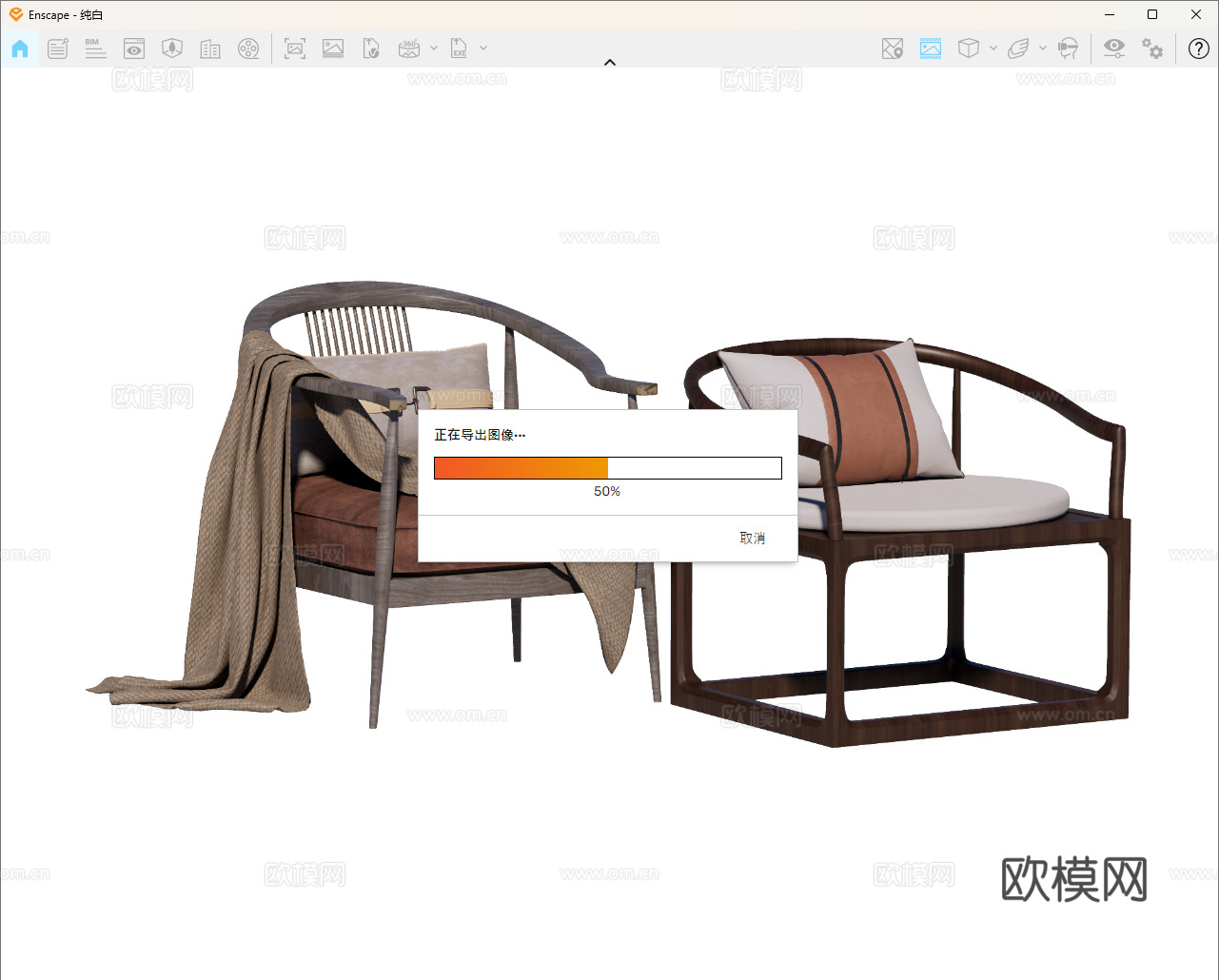Open the view management notes icon

coord(58,49)
